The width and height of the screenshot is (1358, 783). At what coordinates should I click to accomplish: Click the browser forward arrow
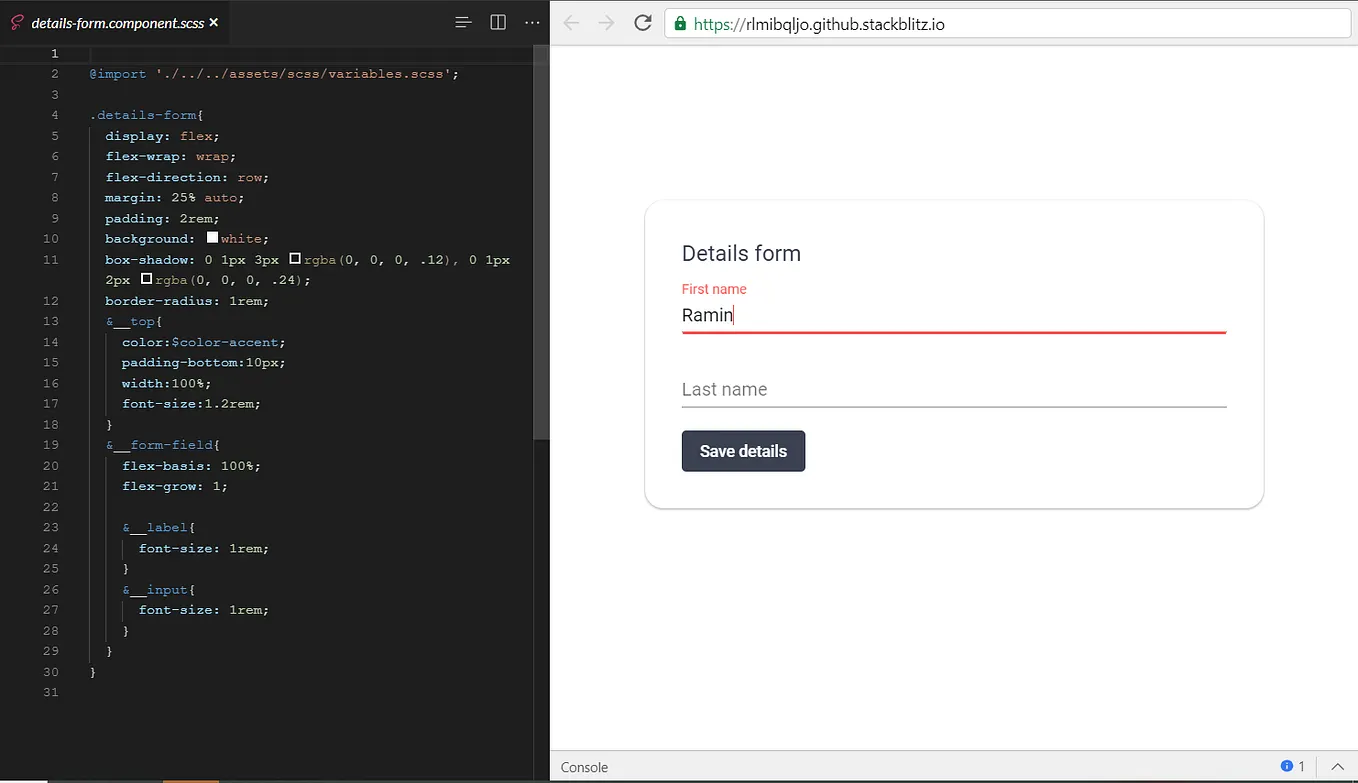[607, 23]
